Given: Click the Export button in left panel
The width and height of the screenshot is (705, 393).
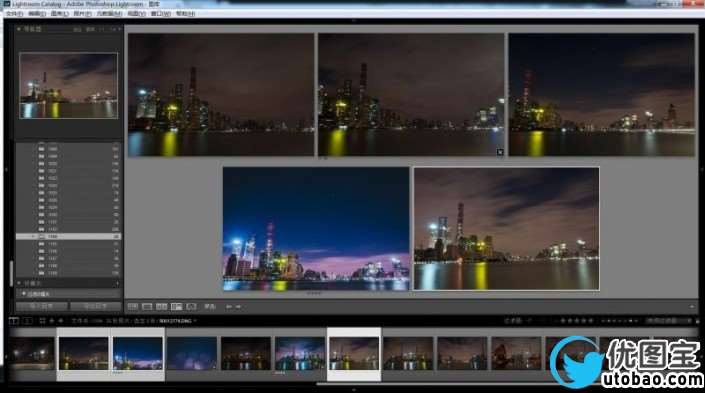Looking at the screenshot, I should (95, 306).
